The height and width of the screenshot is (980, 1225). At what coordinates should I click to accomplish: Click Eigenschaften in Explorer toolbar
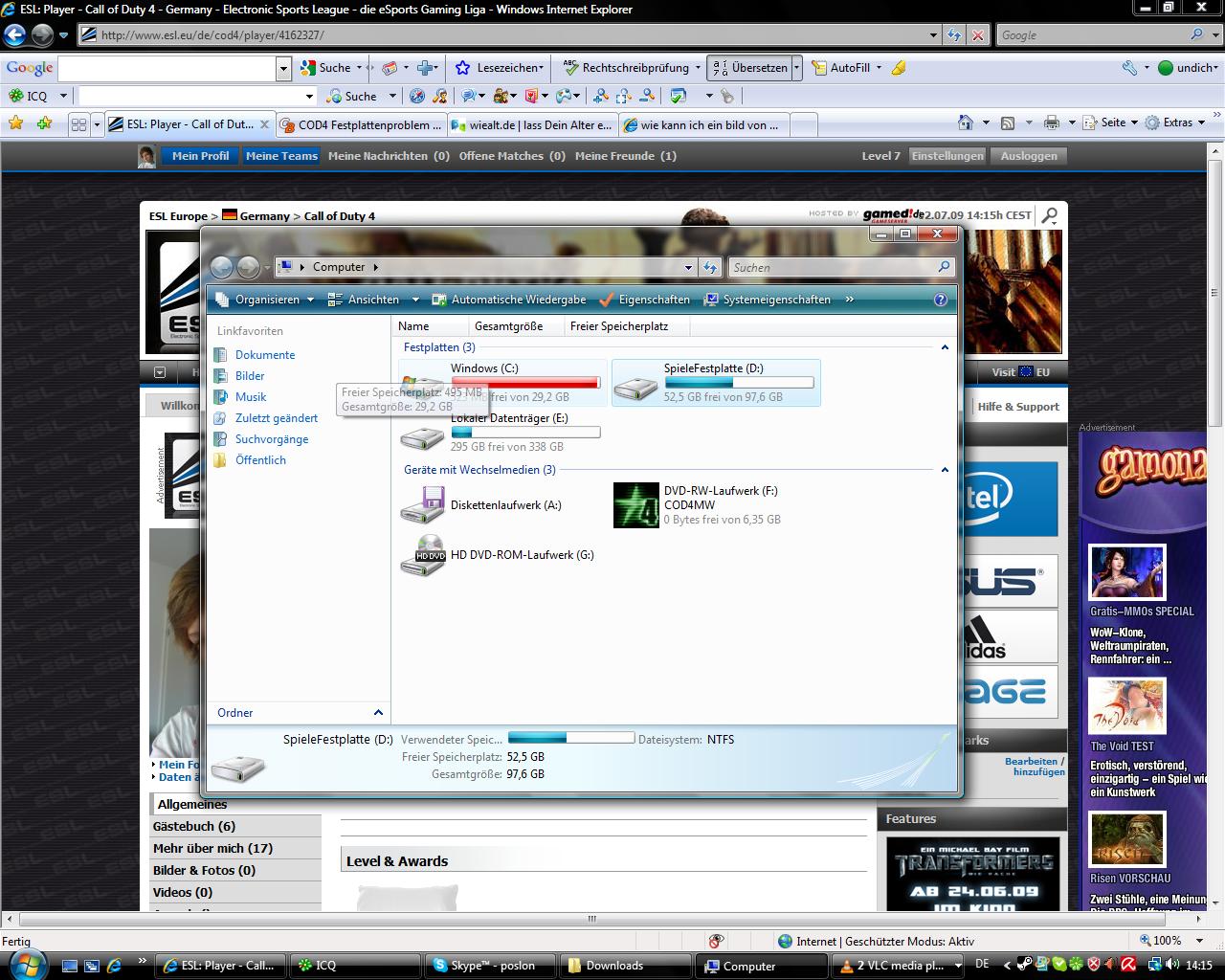click(x=644, y=300)
